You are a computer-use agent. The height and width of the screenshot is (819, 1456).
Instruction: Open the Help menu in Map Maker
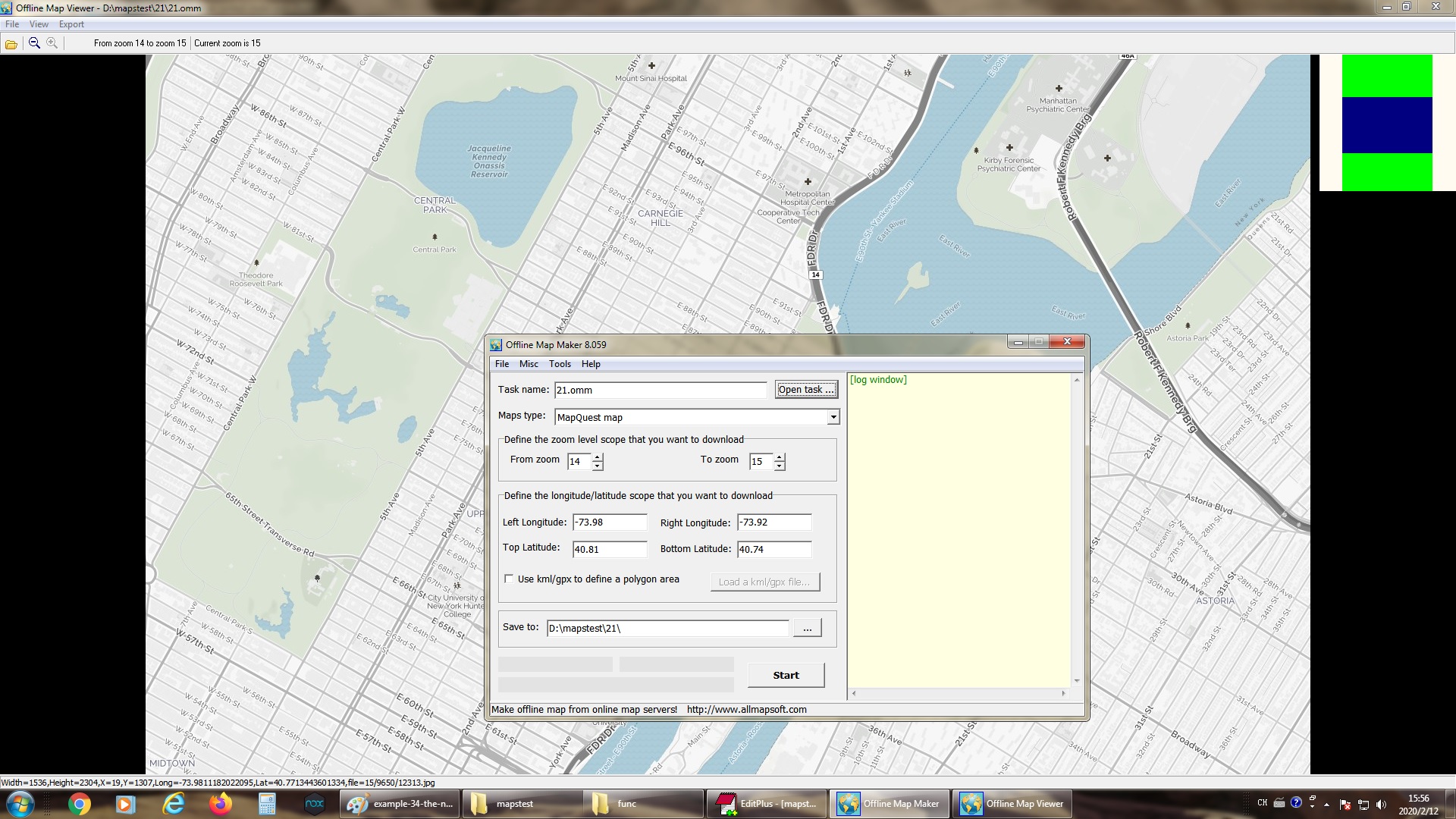click(591, 364)
